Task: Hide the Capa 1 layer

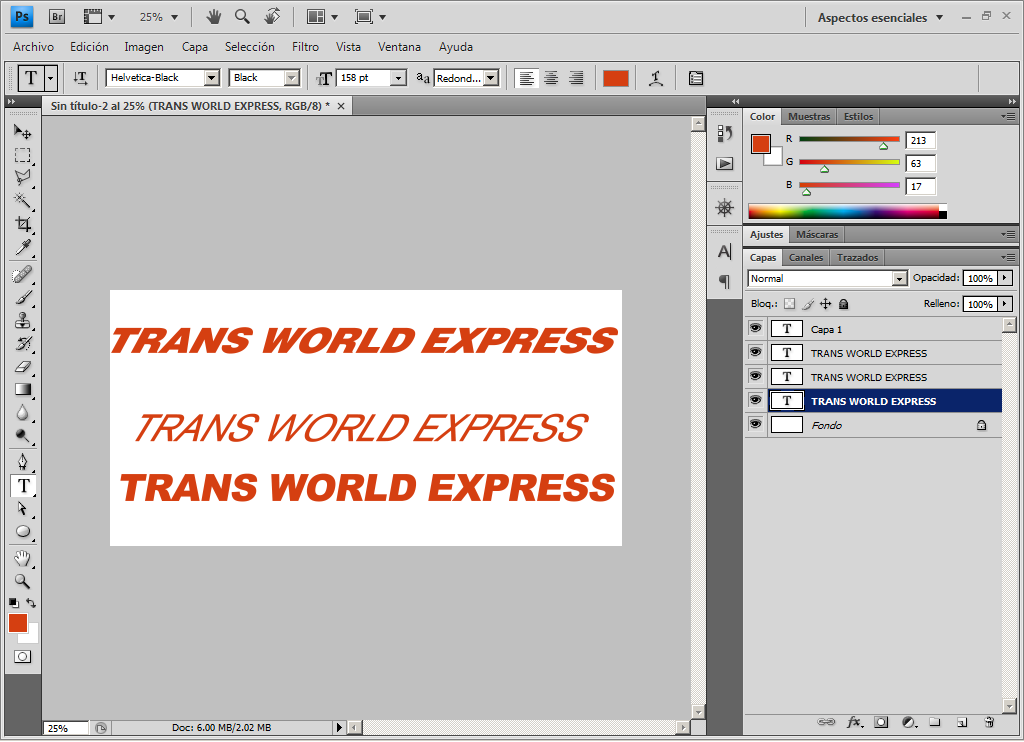Action: coord(756,328)
